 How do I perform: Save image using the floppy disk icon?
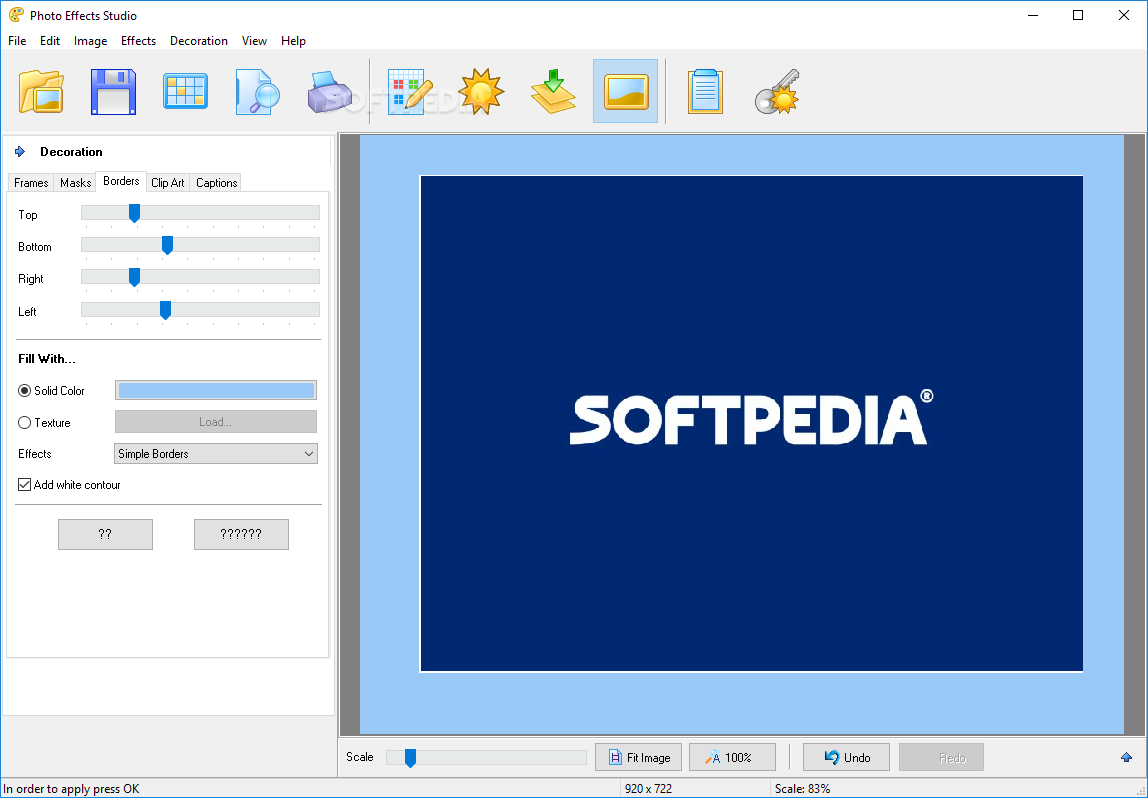[113, 92]
